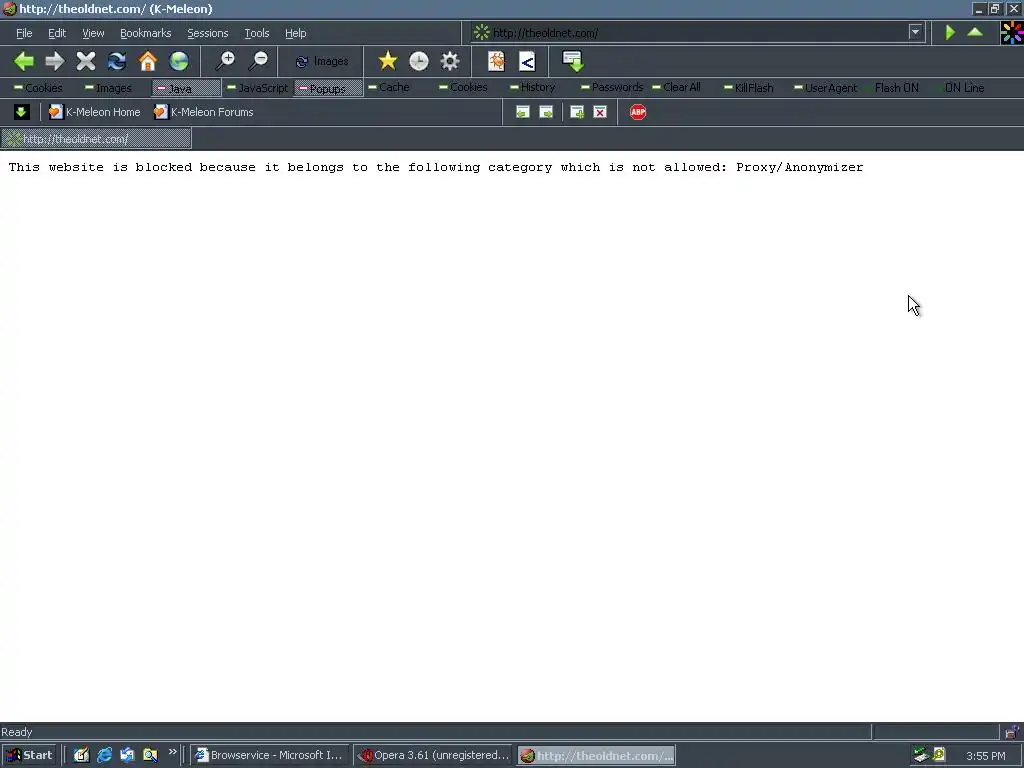Go to the home page icon
This screenshot has width=1024, height=768.
[148, 61]
